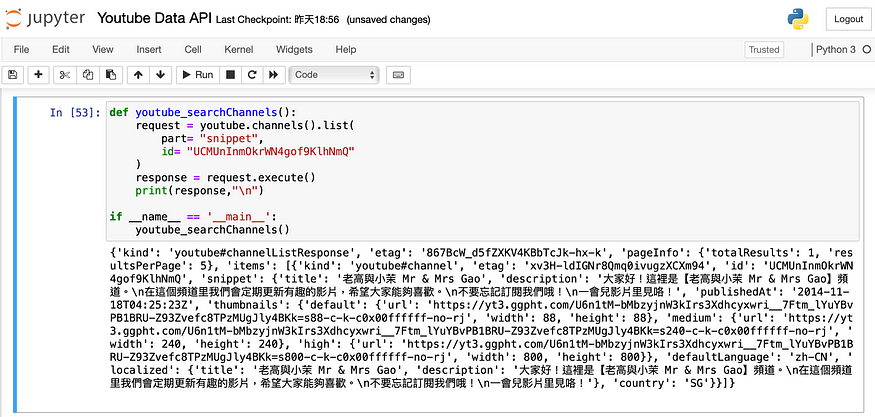Rename the notebook title Youtube Data API
Image resolution: width=875 pixels, height=417 pixels.
pos(155,18)
